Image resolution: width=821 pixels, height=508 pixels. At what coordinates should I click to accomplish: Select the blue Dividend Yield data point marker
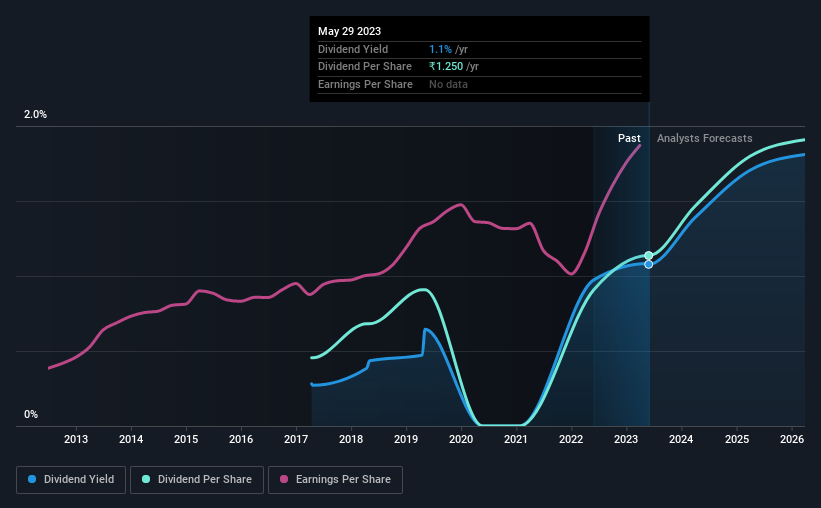(649, 264)
